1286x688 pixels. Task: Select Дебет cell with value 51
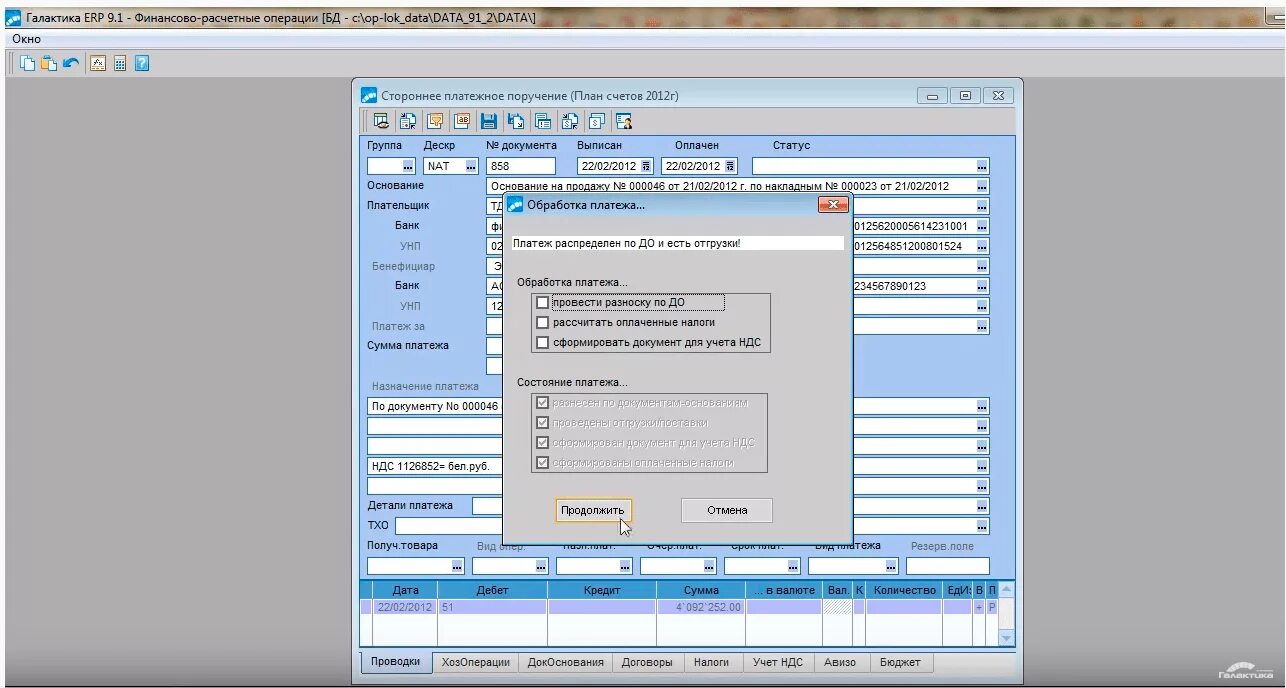[493, 607]
